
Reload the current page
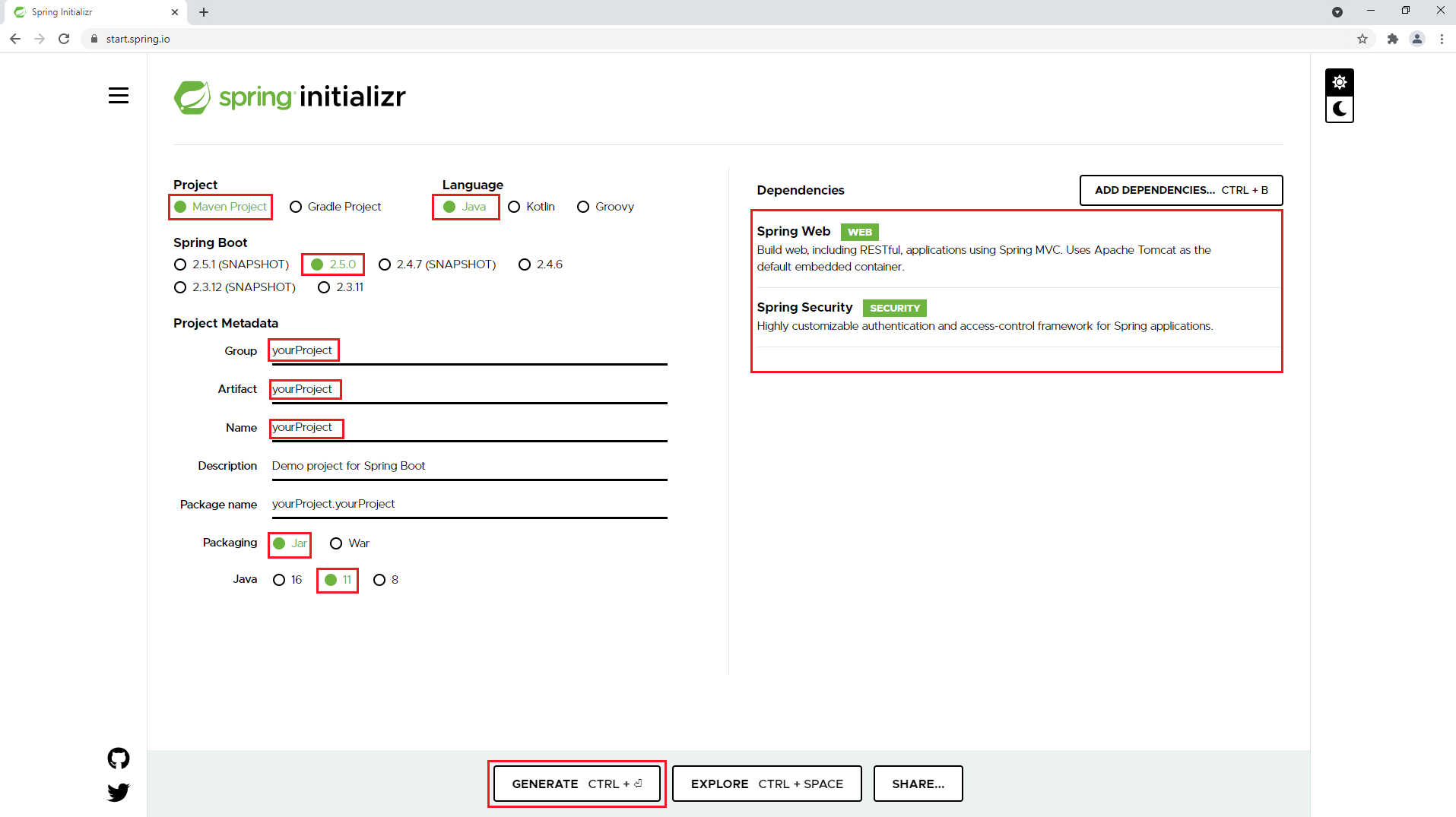(64, 39)
